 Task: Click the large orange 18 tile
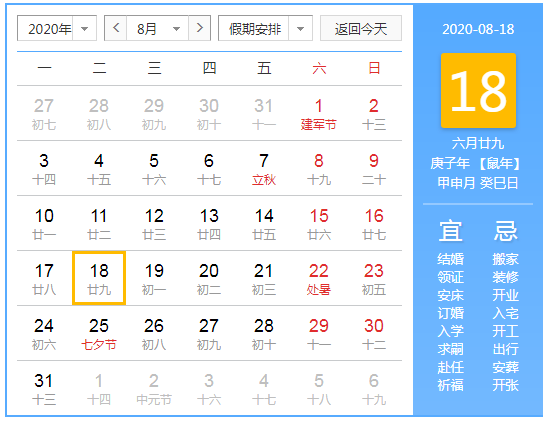click(478, 91)
